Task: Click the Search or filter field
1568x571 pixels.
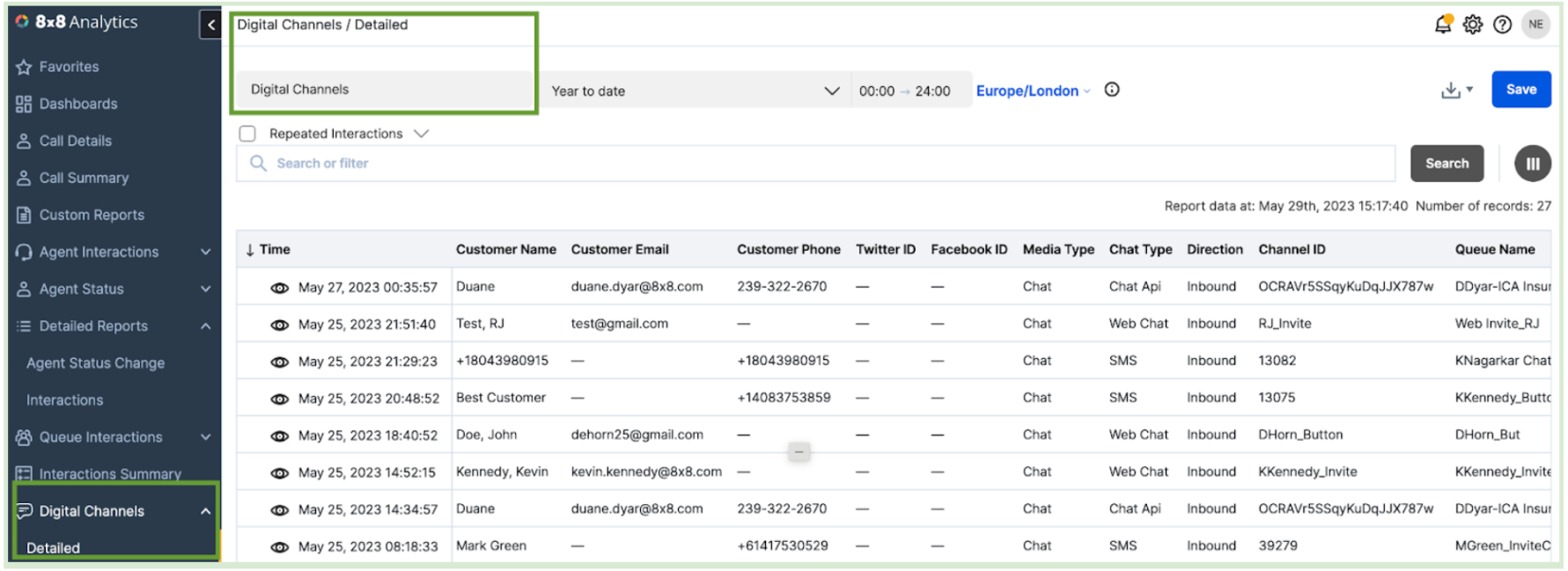Action: (x=815, y=164)
